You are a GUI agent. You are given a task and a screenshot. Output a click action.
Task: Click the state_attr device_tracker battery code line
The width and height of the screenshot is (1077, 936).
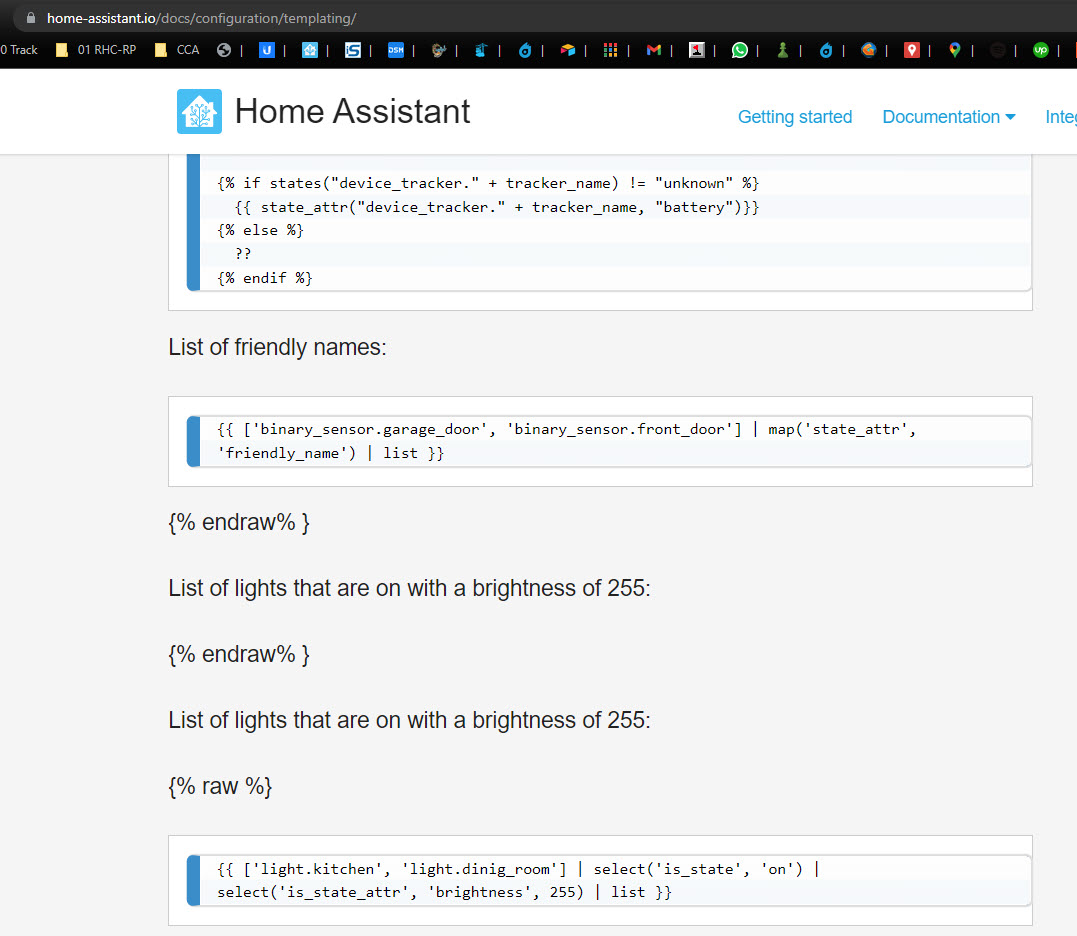point(497,207)
